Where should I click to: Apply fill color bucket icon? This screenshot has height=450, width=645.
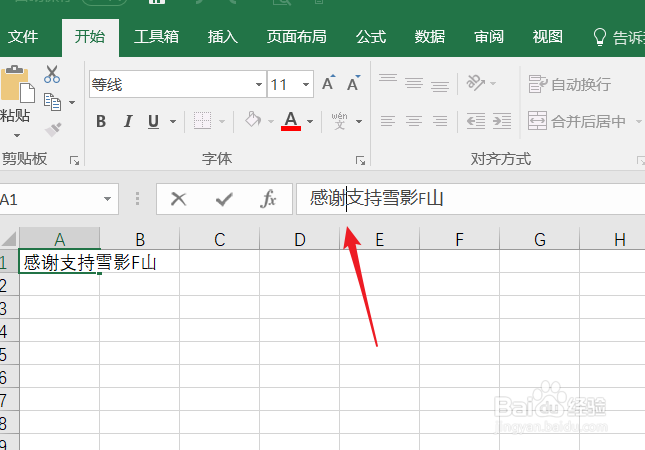[x=253, y=120]
